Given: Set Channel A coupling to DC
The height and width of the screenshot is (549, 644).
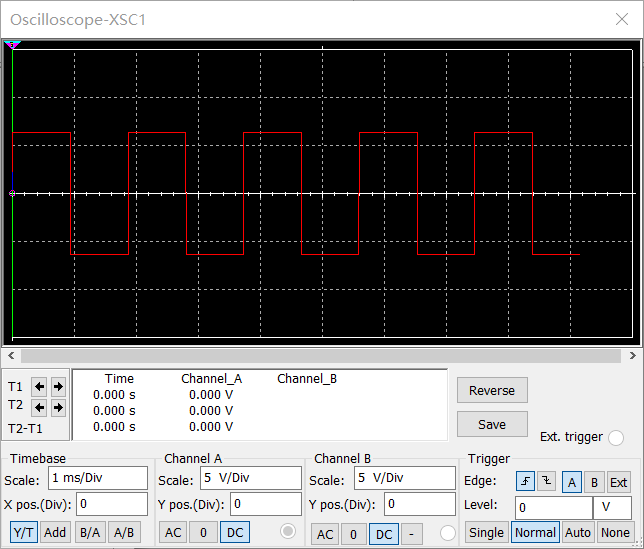Looking at the screenshot, I should point(235,532).
